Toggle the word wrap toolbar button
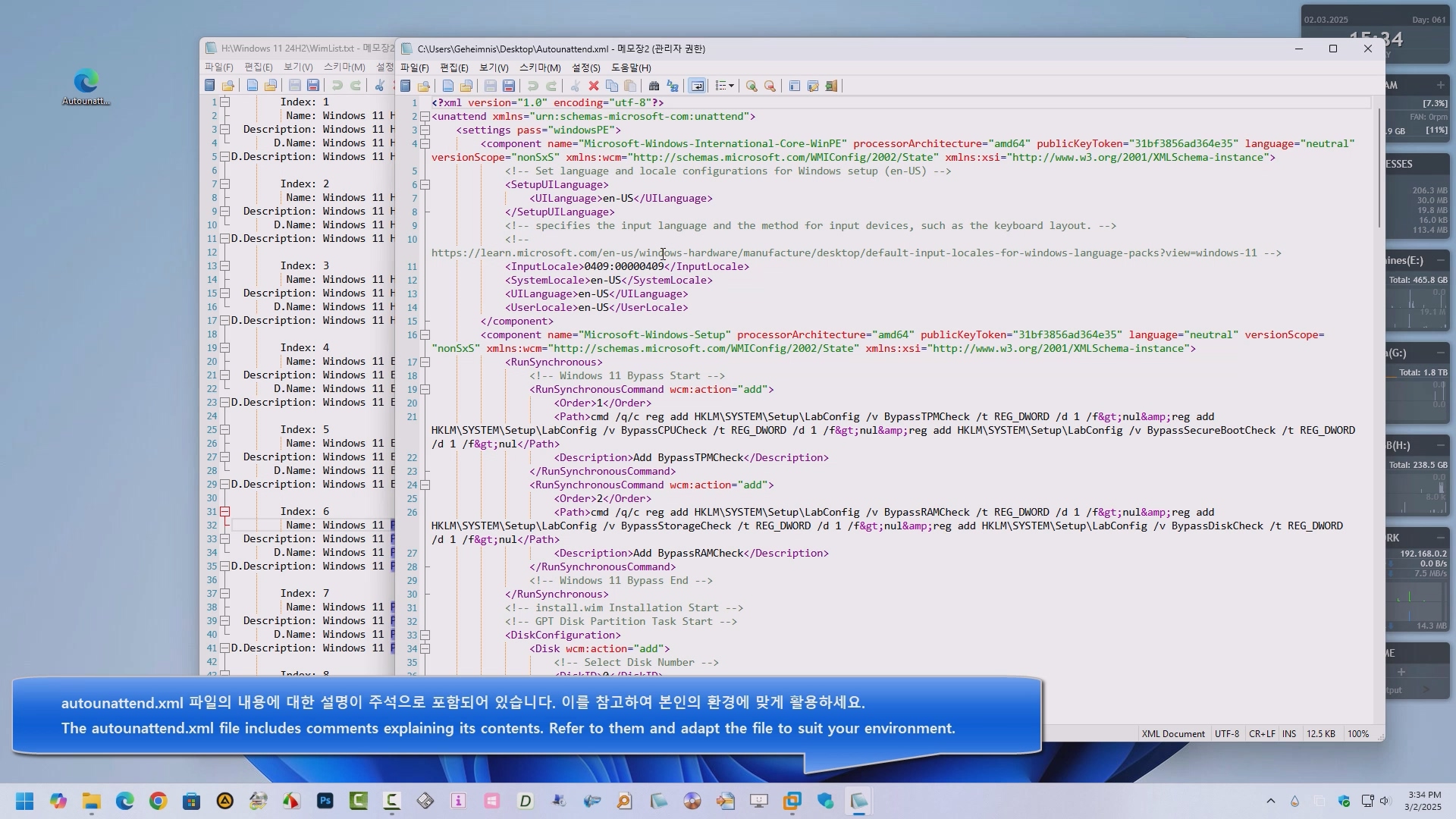This screenshot has height=819, width=1456. click(697, 86)
